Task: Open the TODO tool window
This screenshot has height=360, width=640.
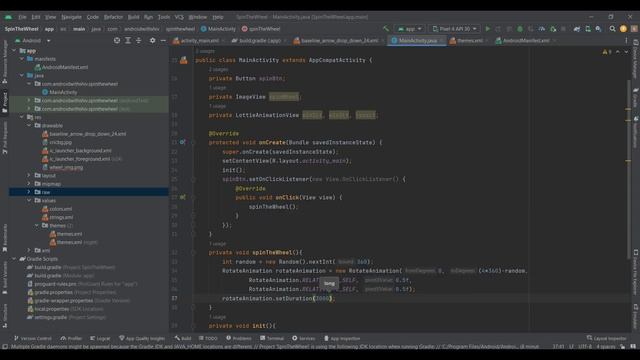Action: tap(208, 338)
